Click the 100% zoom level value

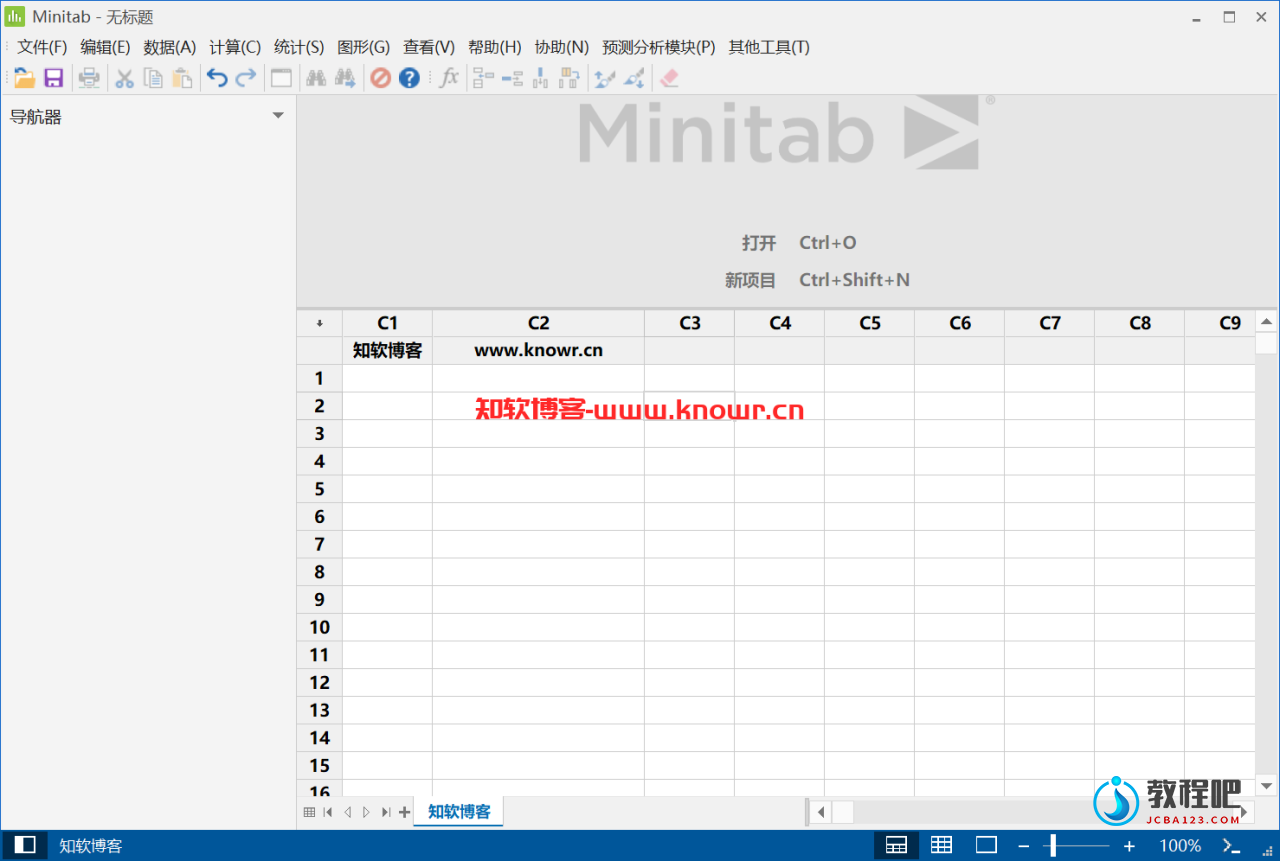(x=1180, y=846)
